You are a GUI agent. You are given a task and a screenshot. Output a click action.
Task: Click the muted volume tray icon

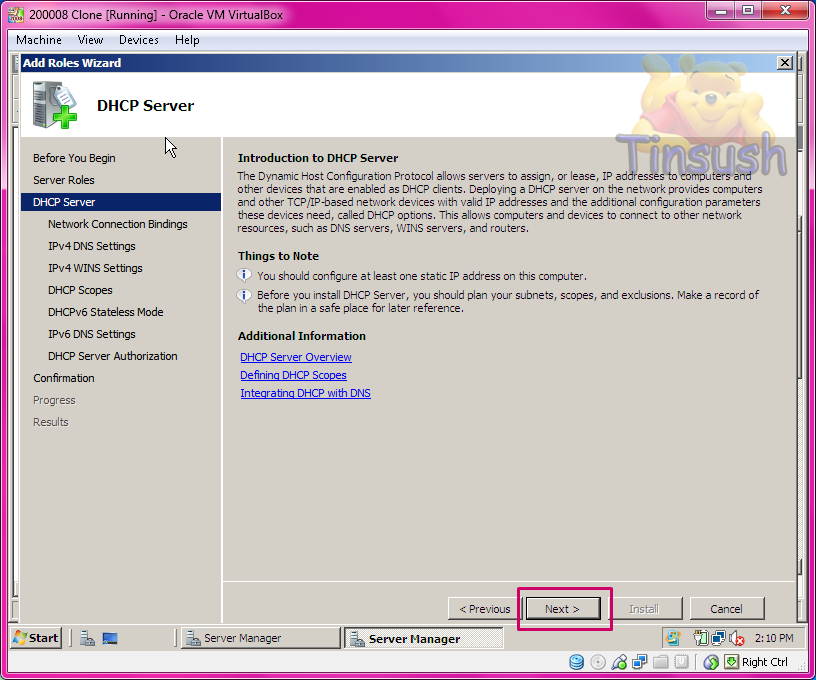point(736,638)
